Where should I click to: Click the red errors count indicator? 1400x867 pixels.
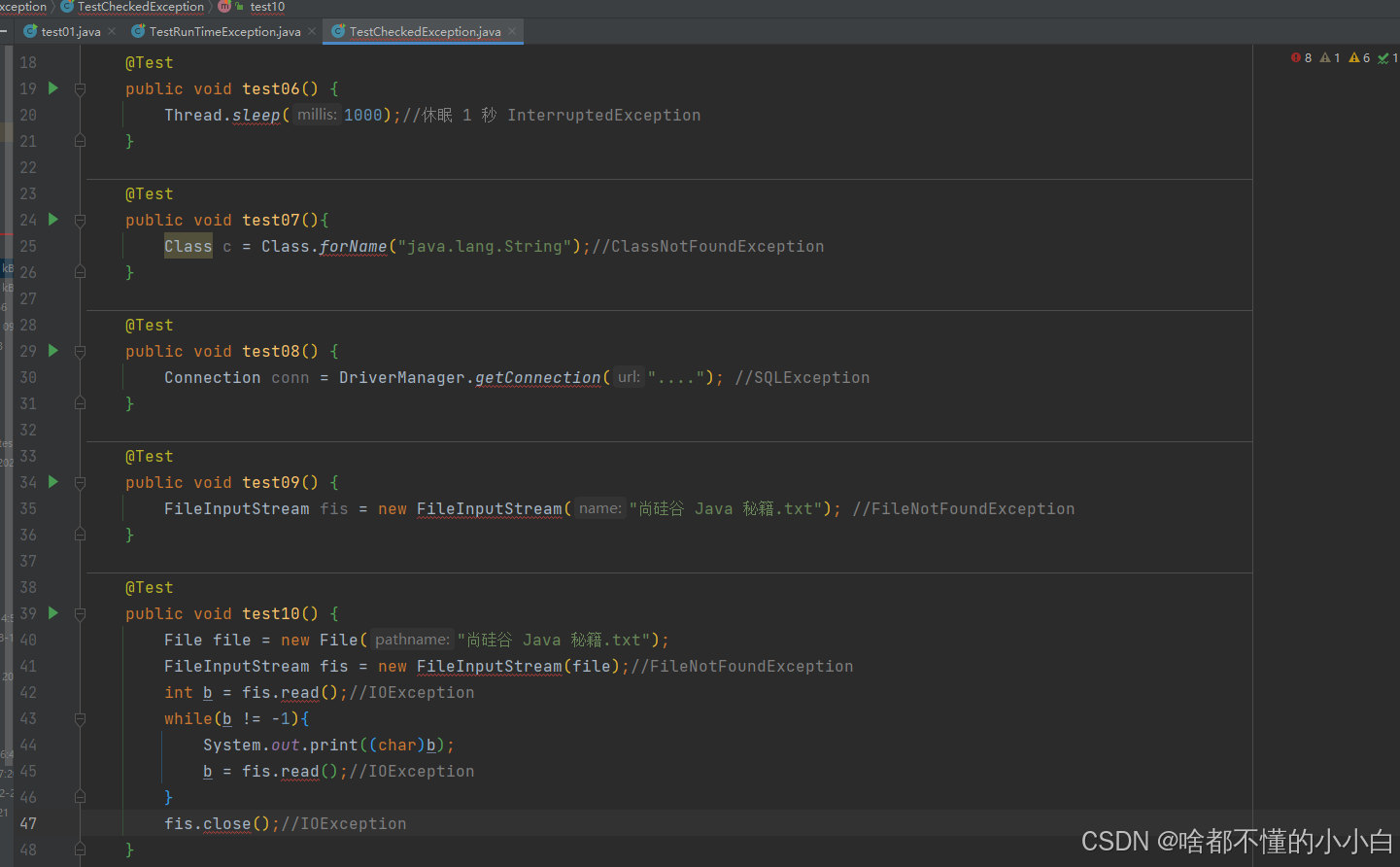click(1302, 58)
